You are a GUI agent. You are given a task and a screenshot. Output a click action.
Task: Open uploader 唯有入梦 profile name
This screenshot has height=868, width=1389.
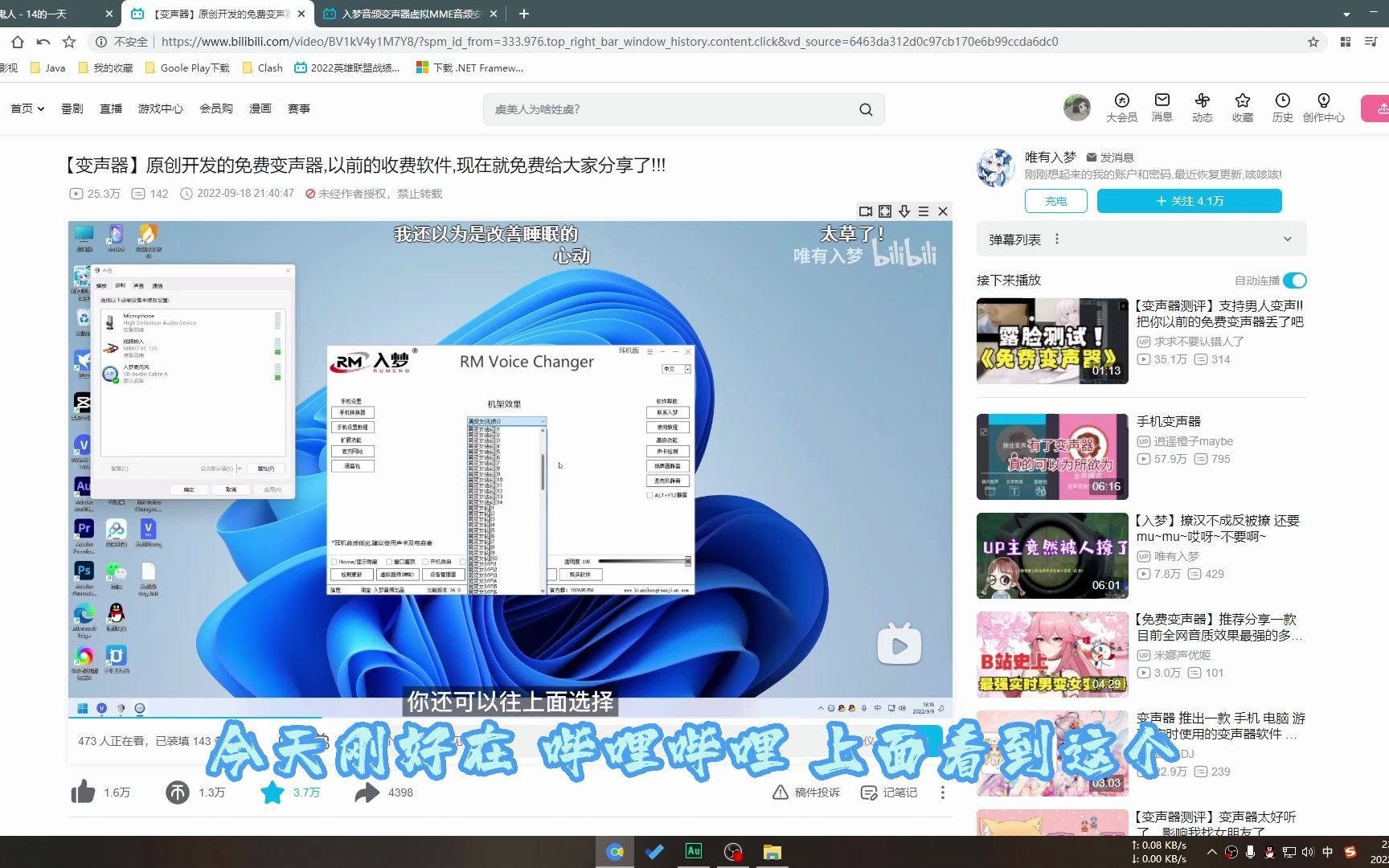tap(1051, 158)
